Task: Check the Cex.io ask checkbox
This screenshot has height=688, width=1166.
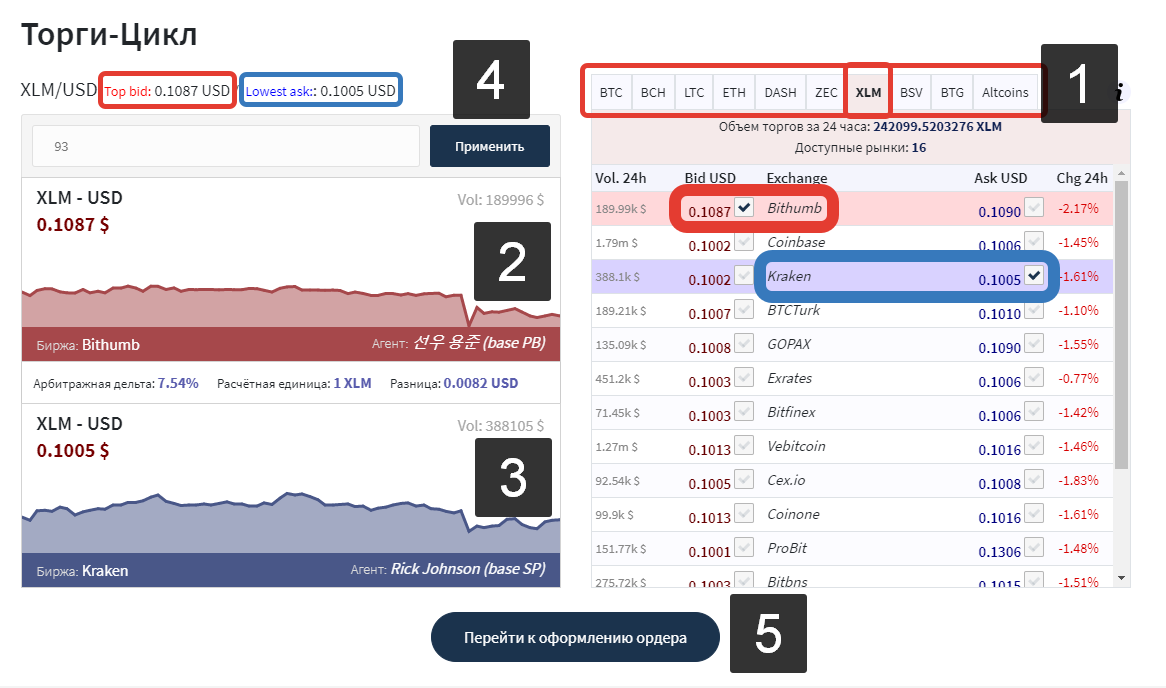Action: click(1034, 479)
